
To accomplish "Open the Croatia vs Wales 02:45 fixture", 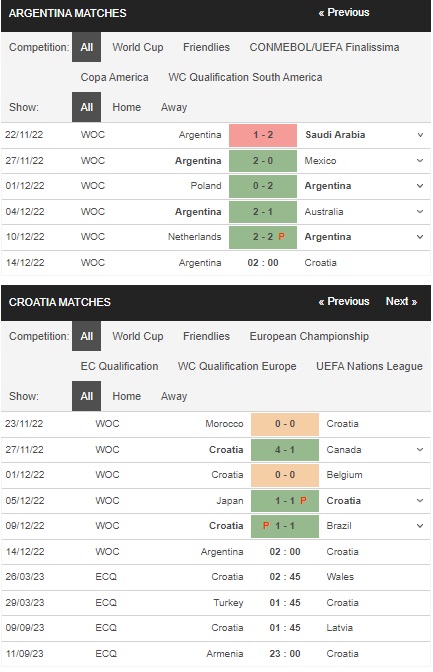I will (216, 577).
